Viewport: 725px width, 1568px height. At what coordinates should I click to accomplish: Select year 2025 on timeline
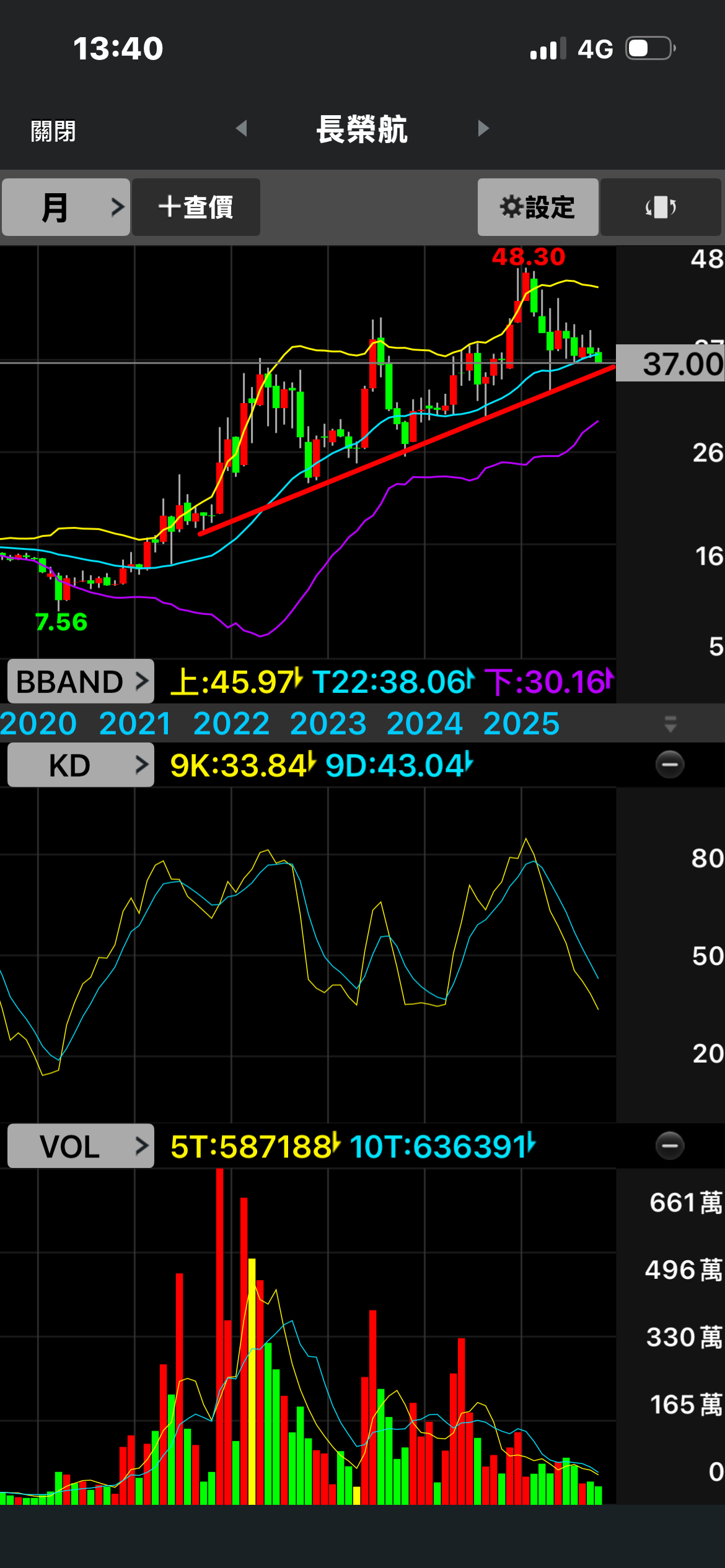click(x=522, y=723)
